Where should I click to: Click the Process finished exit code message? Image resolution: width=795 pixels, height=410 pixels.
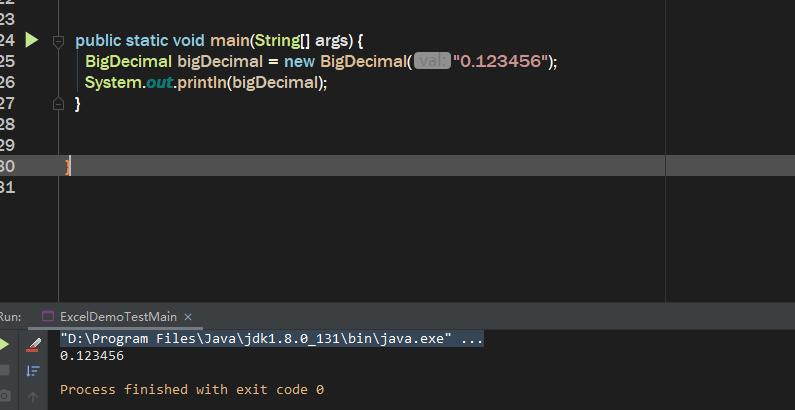tap(192, 389)
